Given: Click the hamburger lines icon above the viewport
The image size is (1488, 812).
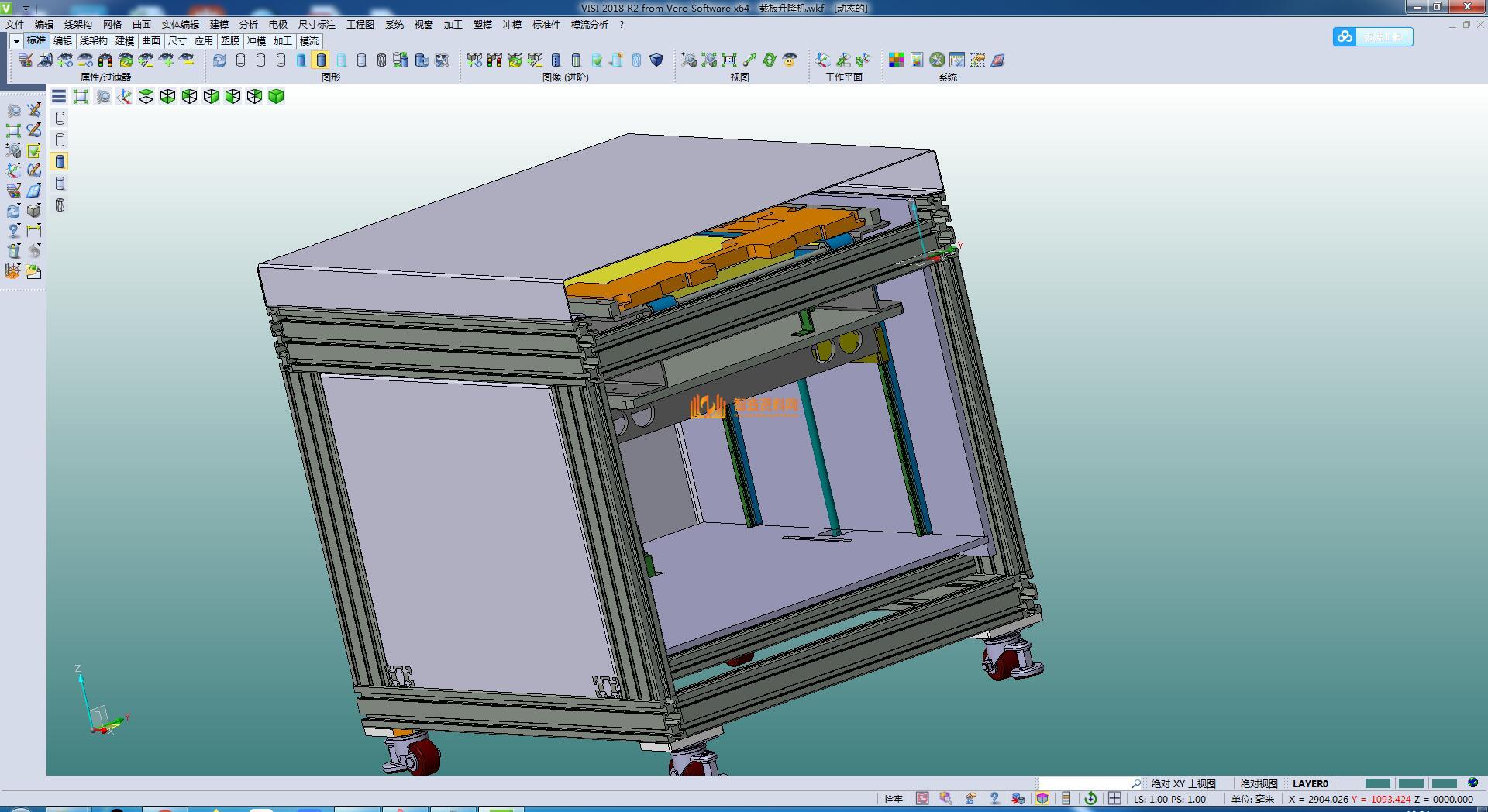Looking at the screenshot, I should tap(59, 96).
